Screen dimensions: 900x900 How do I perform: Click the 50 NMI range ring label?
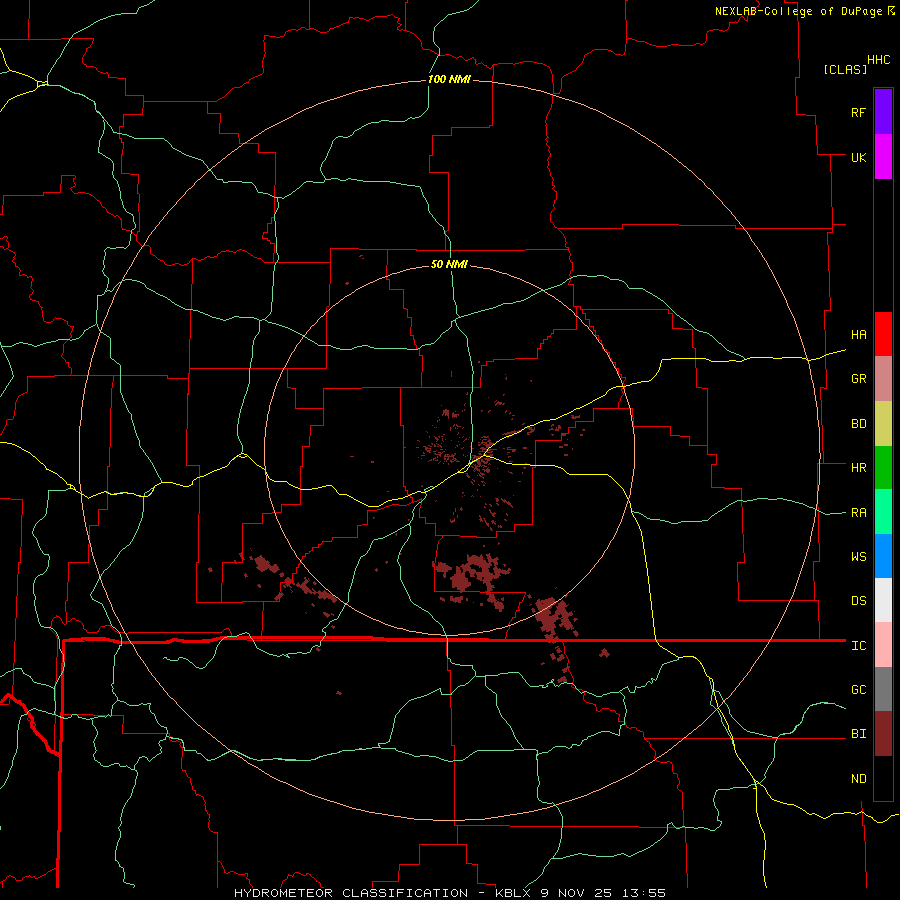(449, 264)
